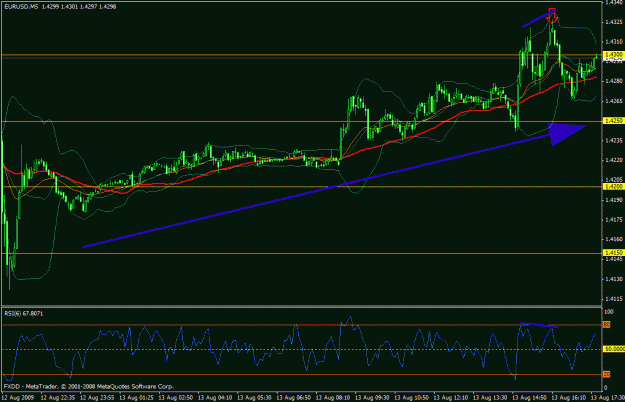
Task: Select the 1.4205 price scale value
Action: click(x=614, y=180)
